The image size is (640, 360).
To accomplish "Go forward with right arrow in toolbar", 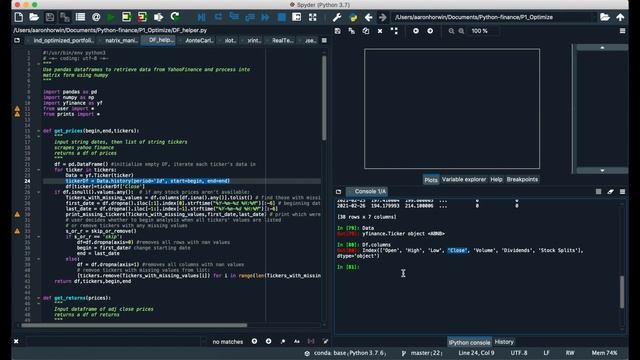I will point(382,17).
